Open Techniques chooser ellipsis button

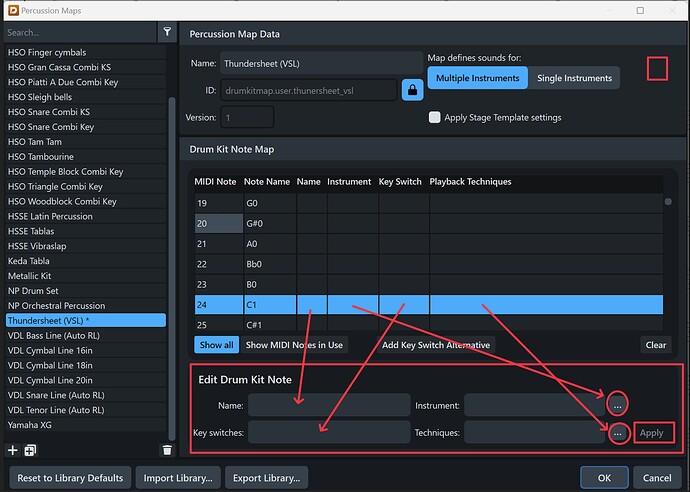618,433
